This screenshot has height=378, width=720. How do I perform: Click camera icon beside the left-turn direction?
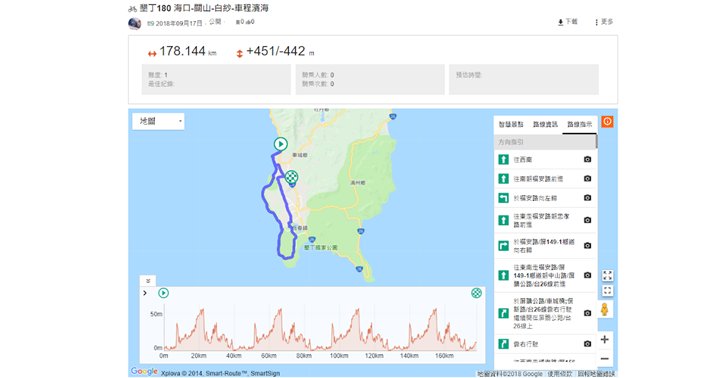coord(587,198)
